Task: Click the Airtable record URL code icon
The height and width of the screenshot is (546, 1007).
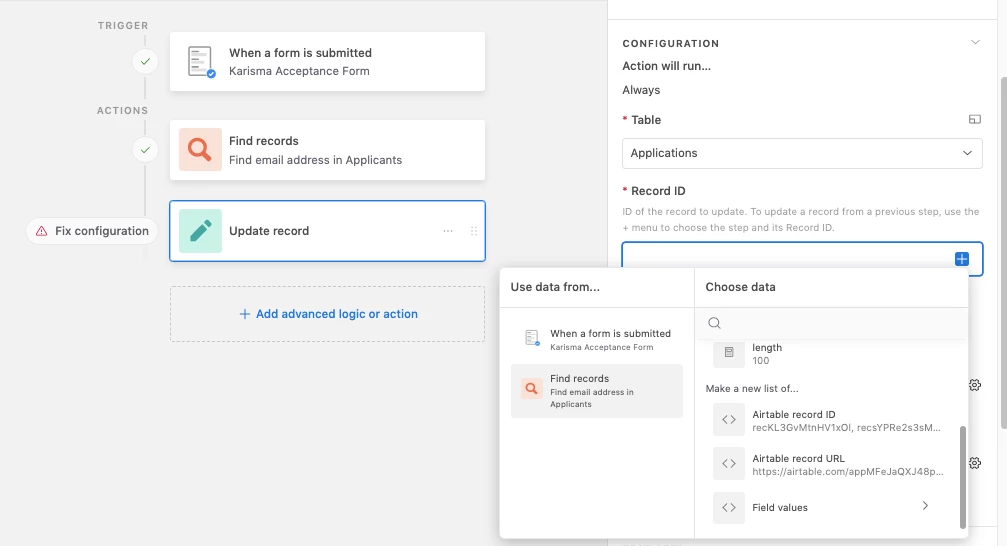Action: (x=729, y=464)
